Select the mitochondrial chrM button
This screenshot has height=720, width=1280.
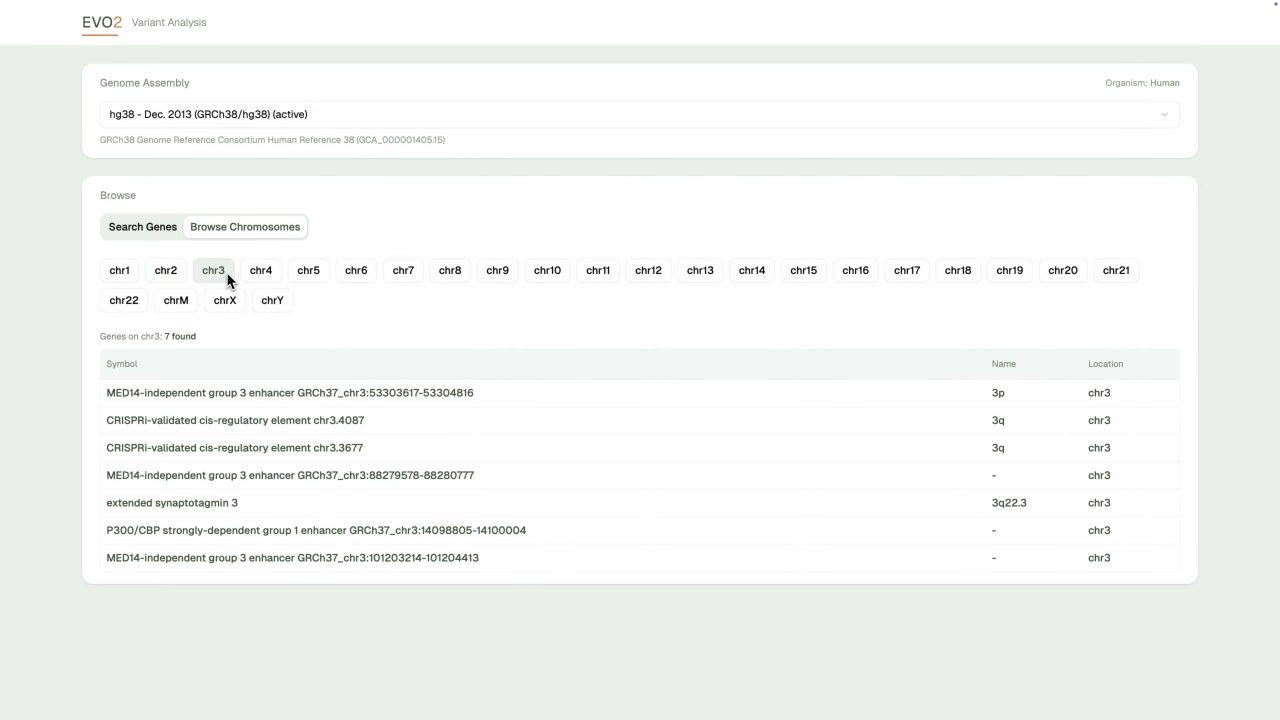click(x=176, y=301)
